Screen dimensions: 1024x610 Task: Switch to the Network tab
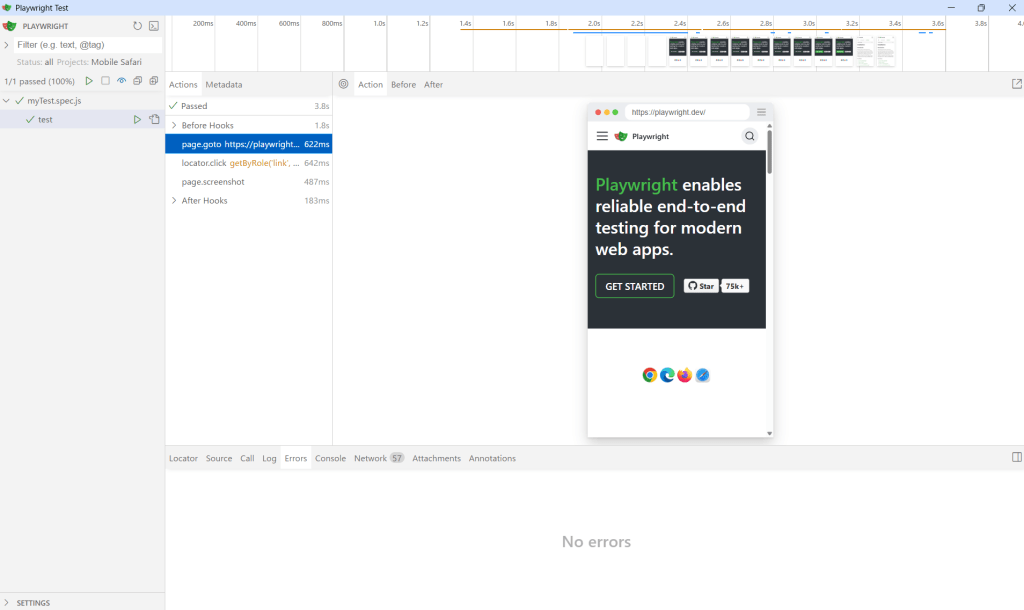[x=370, y=458]
